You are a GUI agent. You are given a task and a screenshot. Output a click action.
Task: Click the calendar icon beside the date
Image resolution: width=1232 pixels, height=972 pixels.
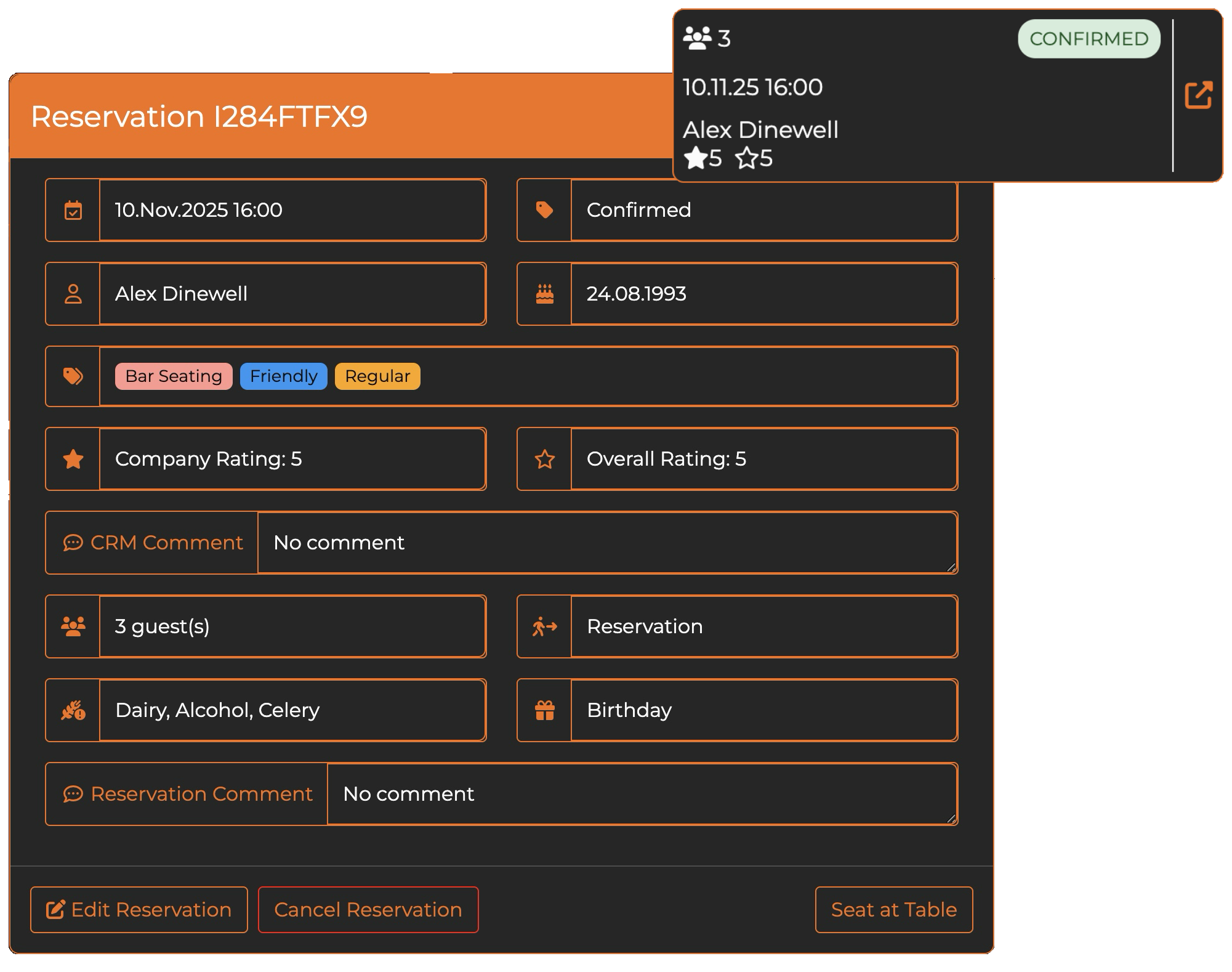(x=73, y=210)
